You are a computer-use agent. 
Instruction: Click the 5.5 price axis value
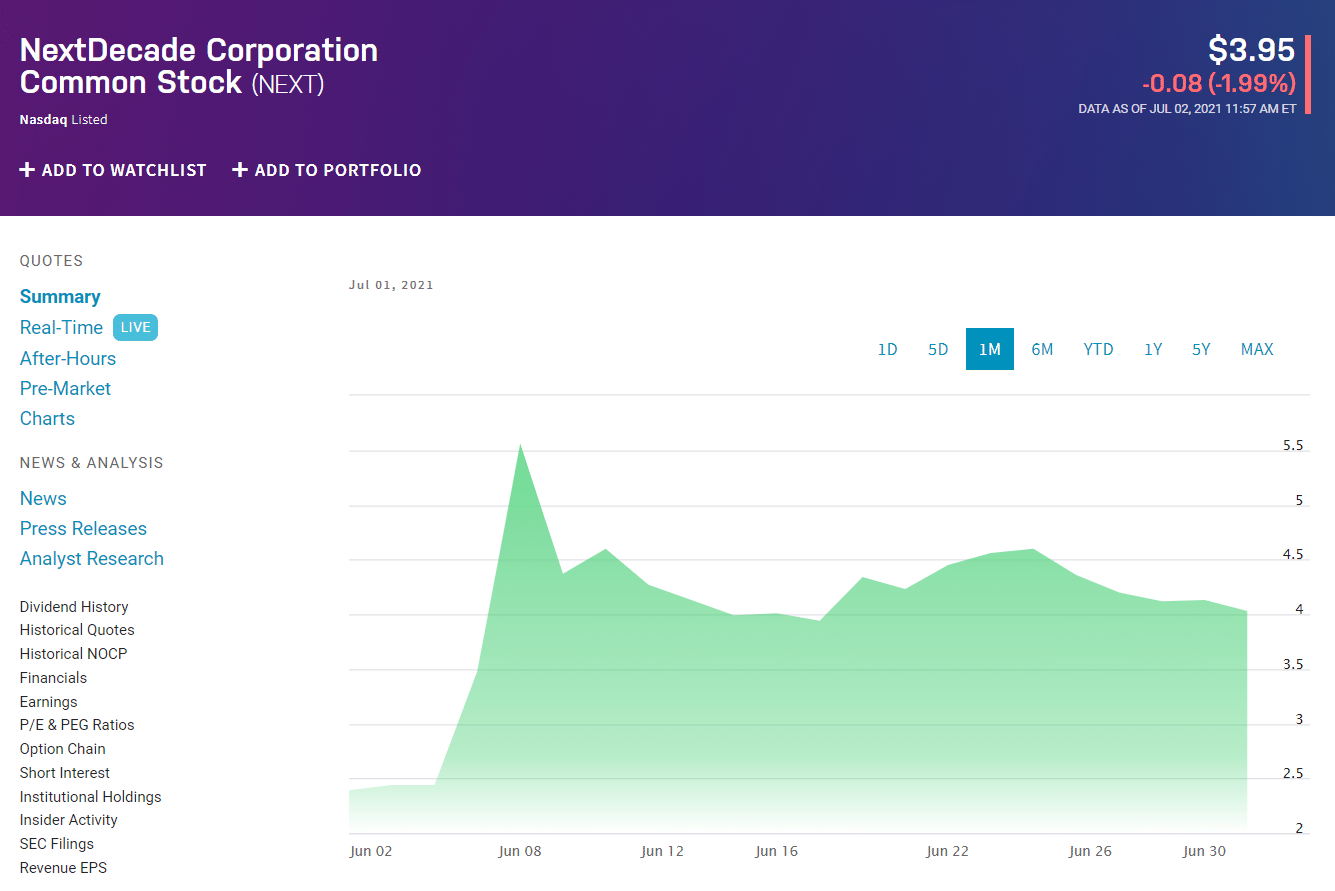tap(1293, 446)
